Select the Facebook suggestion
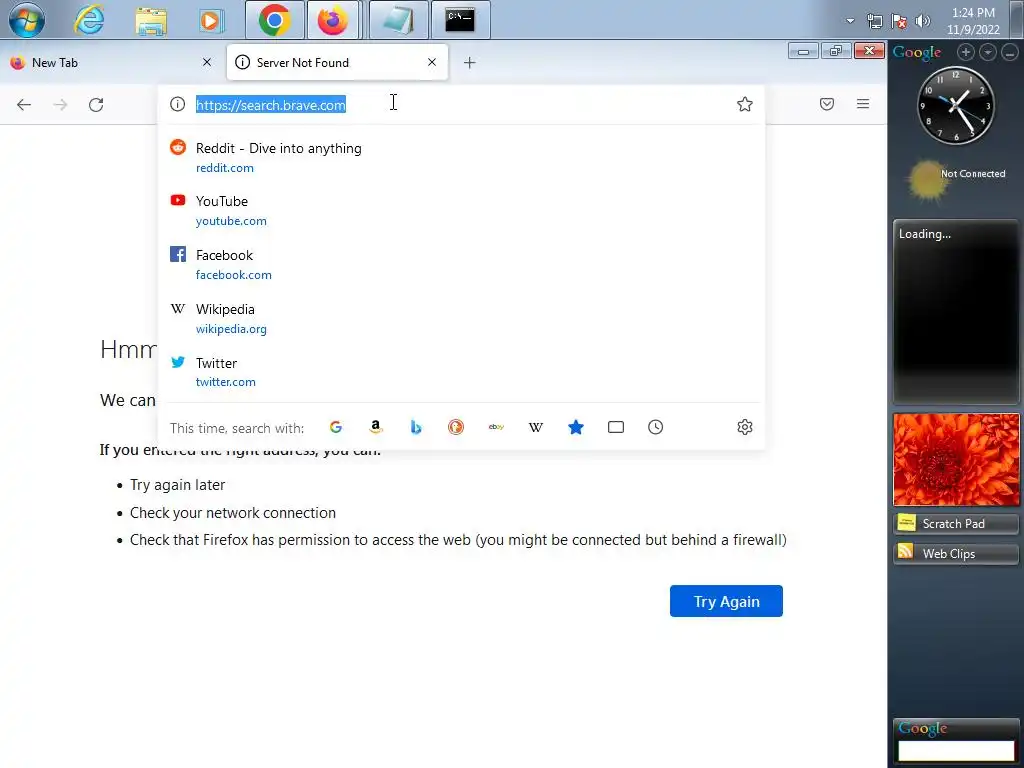The height and width of the screenshot is (768, 1024). pos(461,264)
